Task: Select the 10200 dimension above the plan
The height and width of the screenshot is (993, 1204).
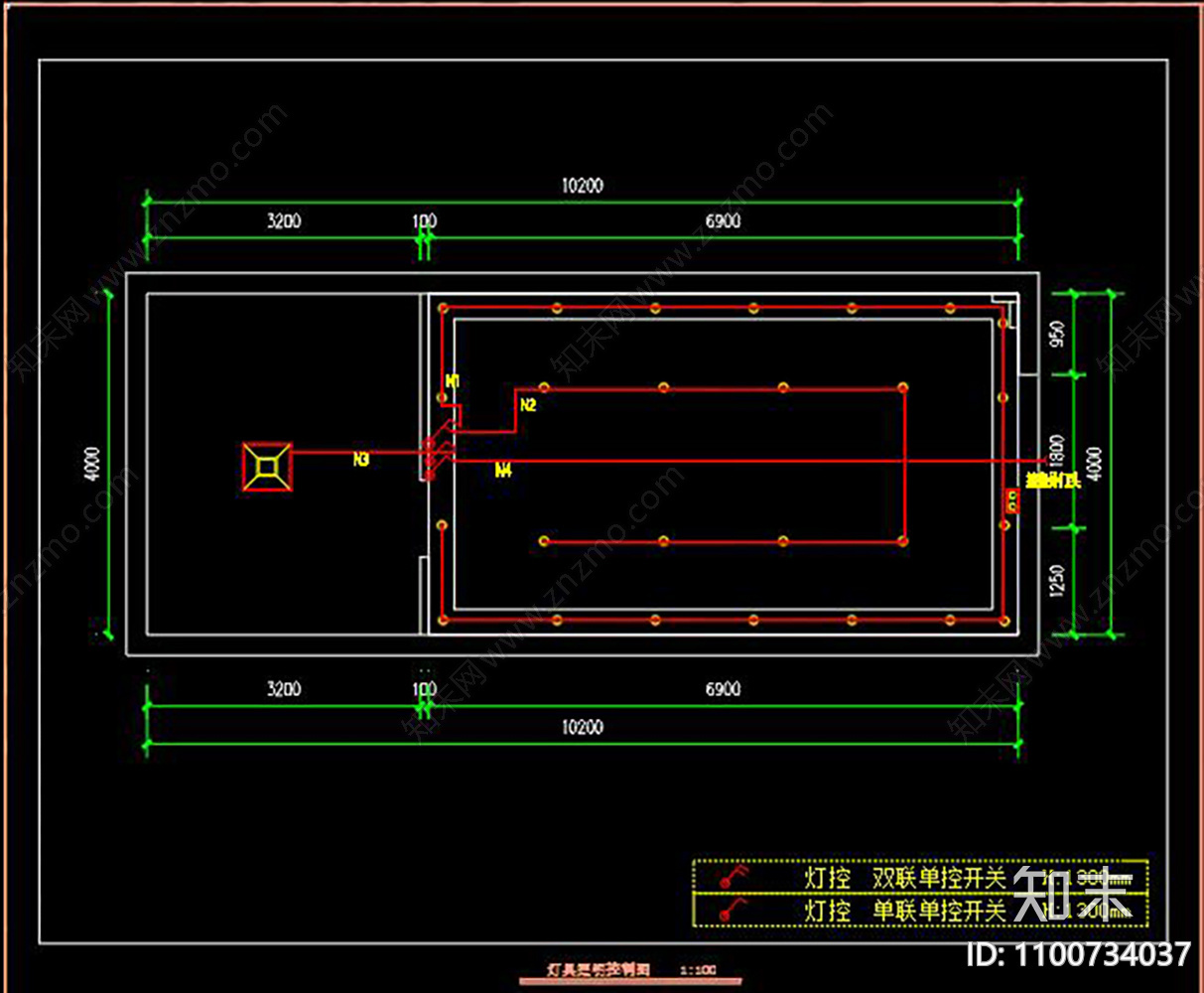Action: click(582, 186)
